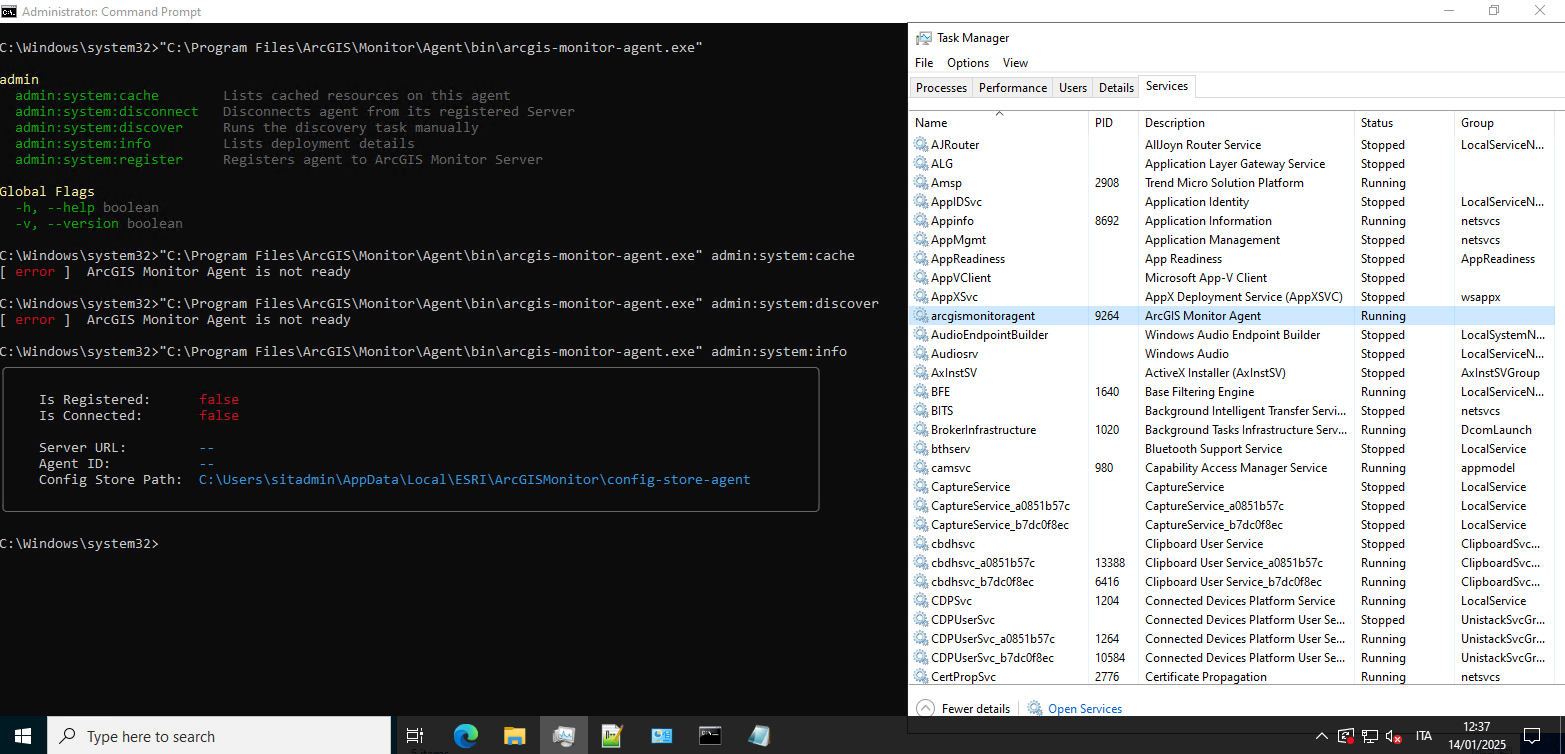
Task: Click the Open Services link
Action: [1085, 709]
